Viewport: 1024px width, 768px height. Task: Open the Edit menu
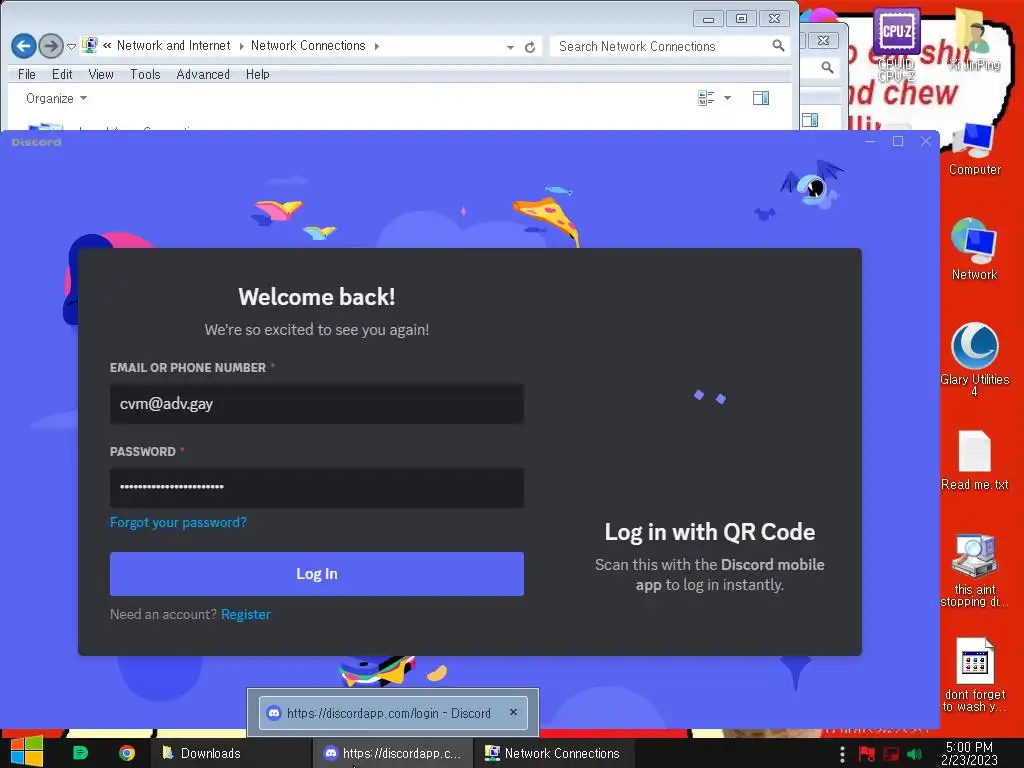tap(62, 74)
